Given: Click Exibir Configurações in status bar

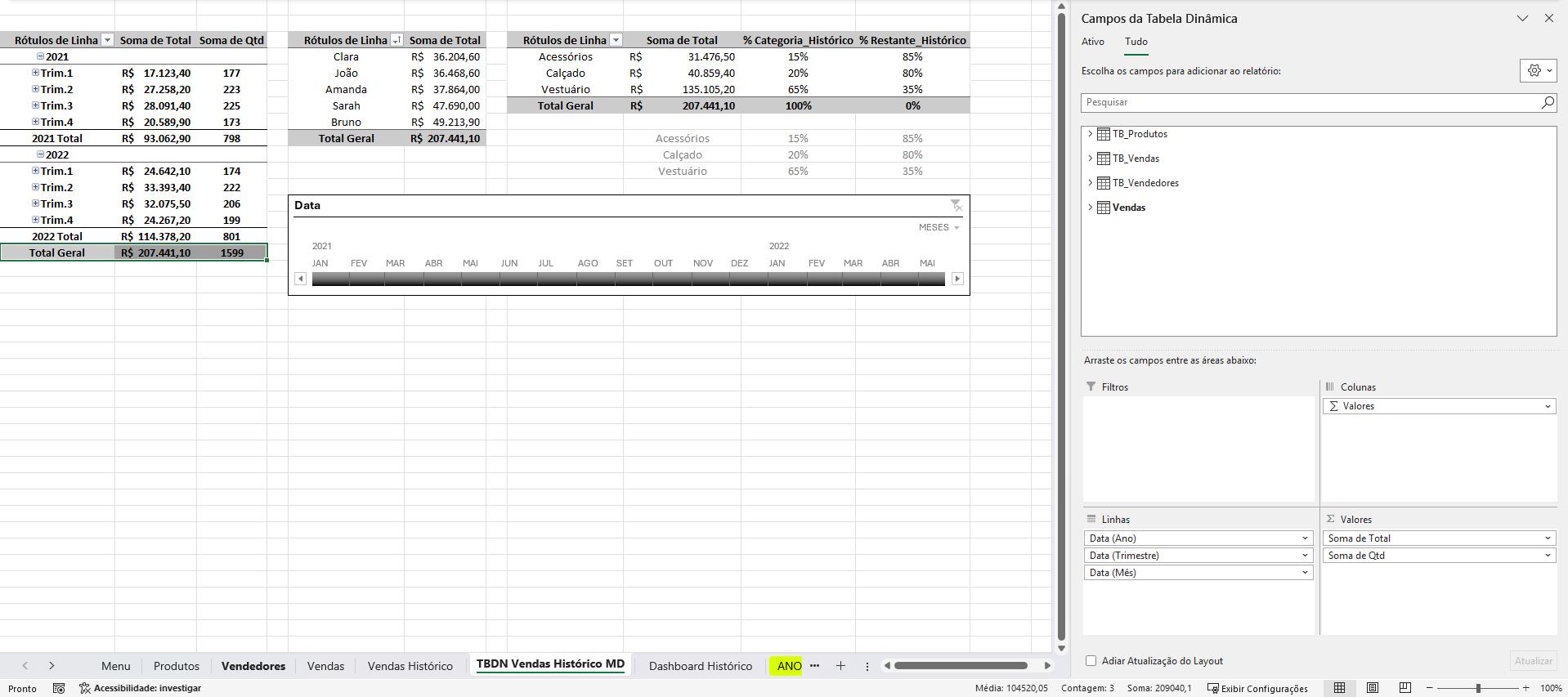Looking at the screenshot, I should click(x=1257, y=688).
